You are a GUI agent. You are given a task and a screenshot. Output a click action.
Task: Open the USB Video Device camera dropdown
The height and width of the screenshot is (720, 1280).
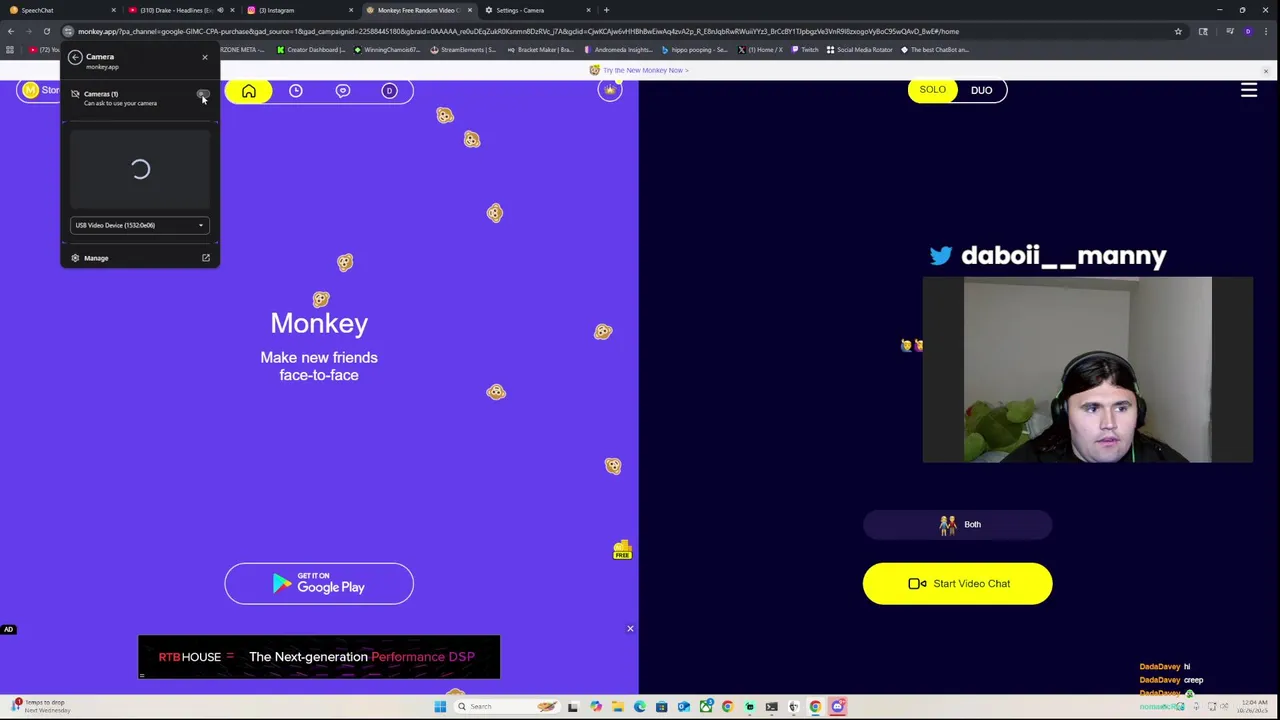pyautogui.click(x=140, y=225)
